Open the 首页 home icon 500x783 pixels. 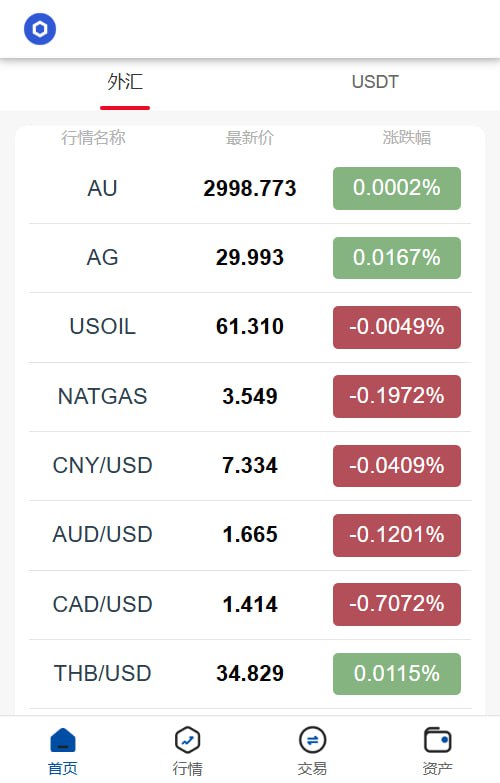tap(62, 740)
